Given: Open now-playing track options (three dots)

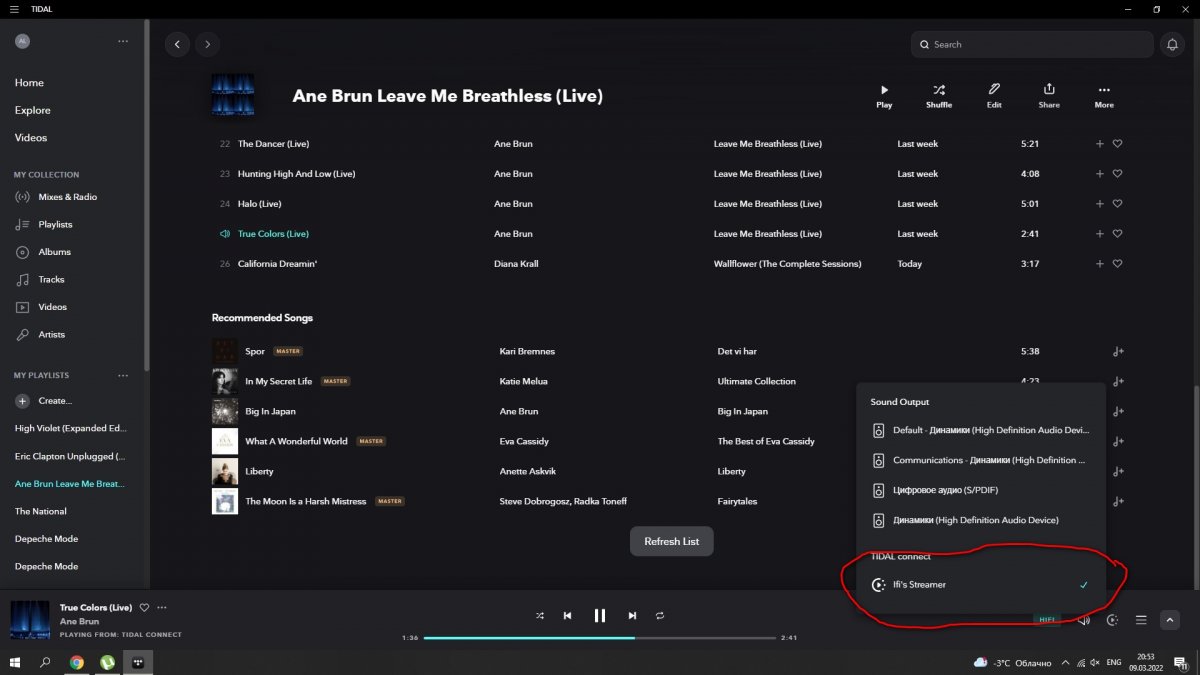Looking at the screenshot, I should point(162,608).
